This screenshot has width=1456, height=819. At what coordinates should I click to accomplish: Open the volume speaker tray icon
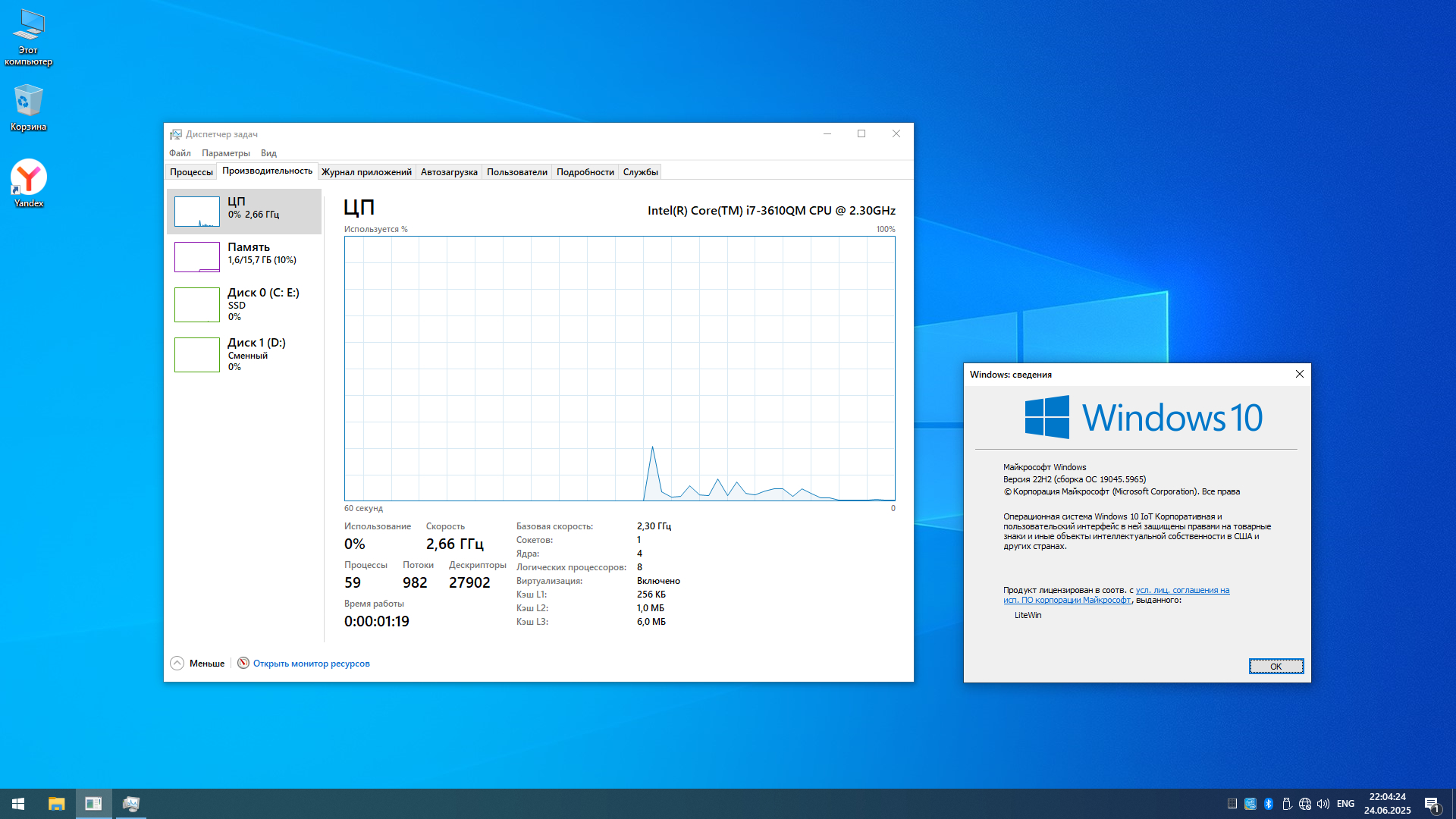(x=1323, y=804)
